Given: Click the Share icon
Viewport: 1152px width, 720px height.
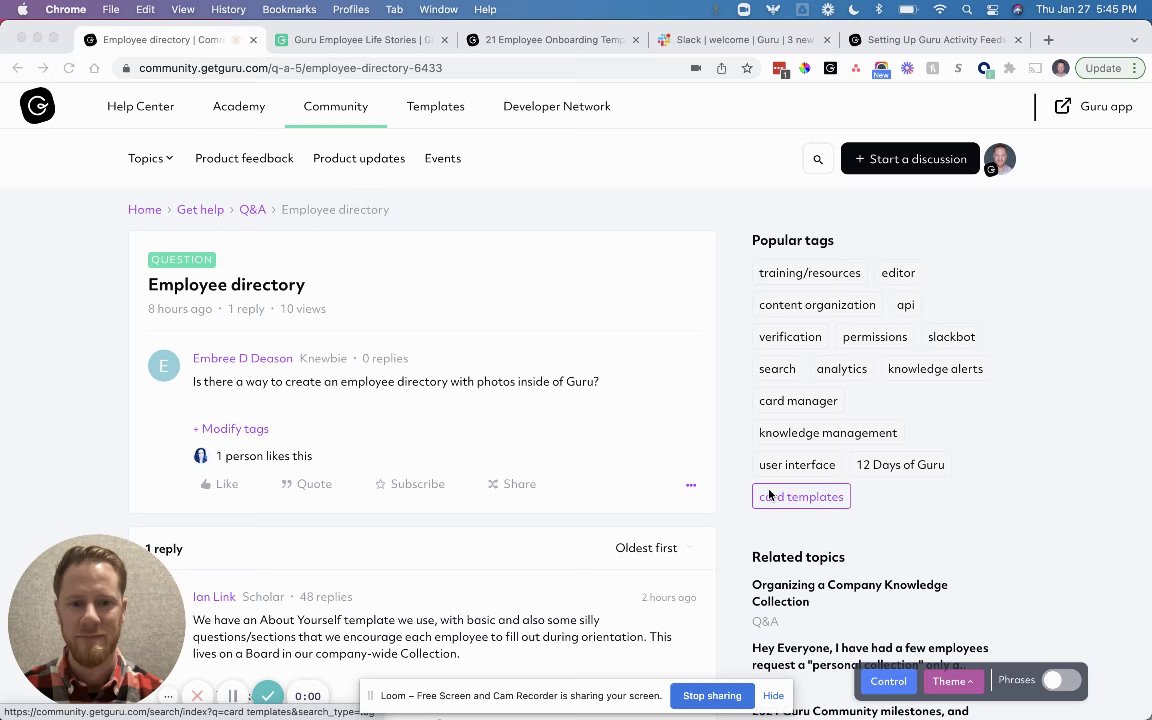Looking at the screenshot, I should point(493,484).
